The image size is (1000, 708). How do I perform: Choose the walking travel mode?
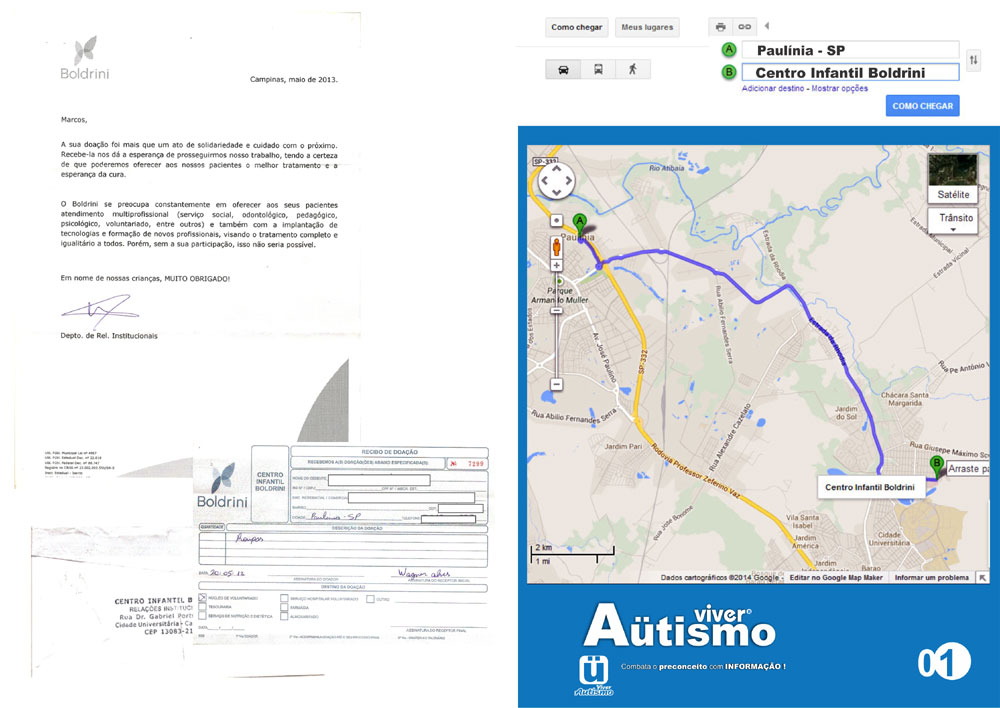[632, 70]
